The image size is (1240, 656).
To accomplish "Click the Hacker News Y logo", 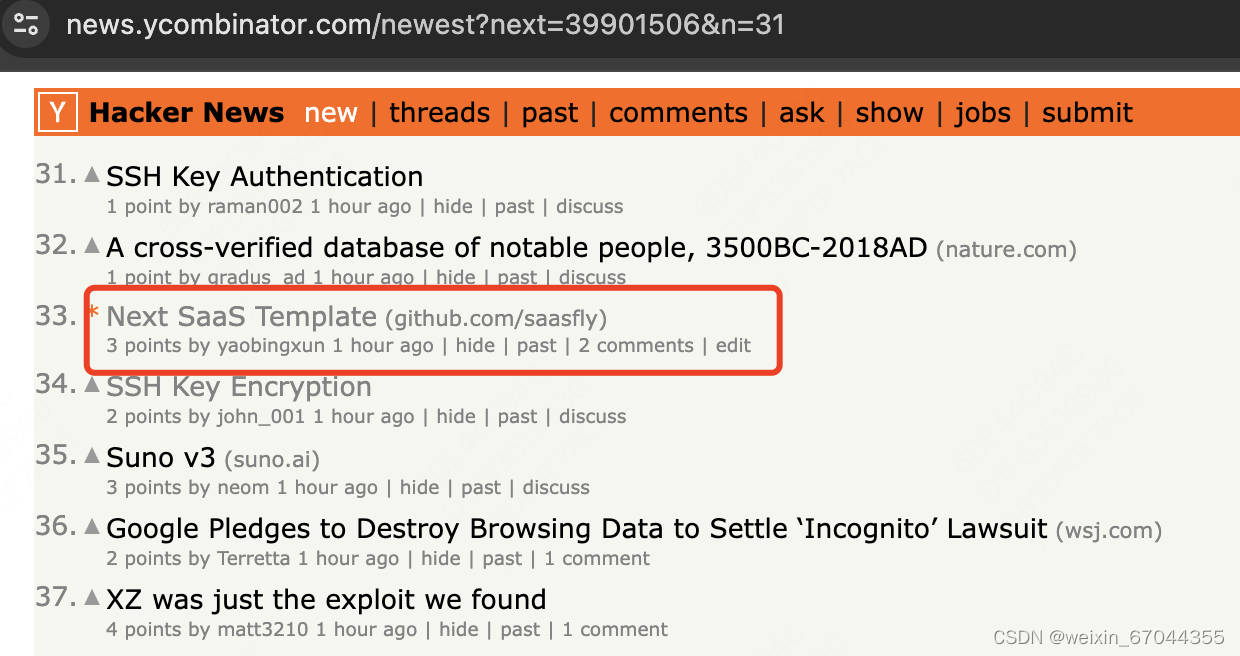I will pos(56,112).
